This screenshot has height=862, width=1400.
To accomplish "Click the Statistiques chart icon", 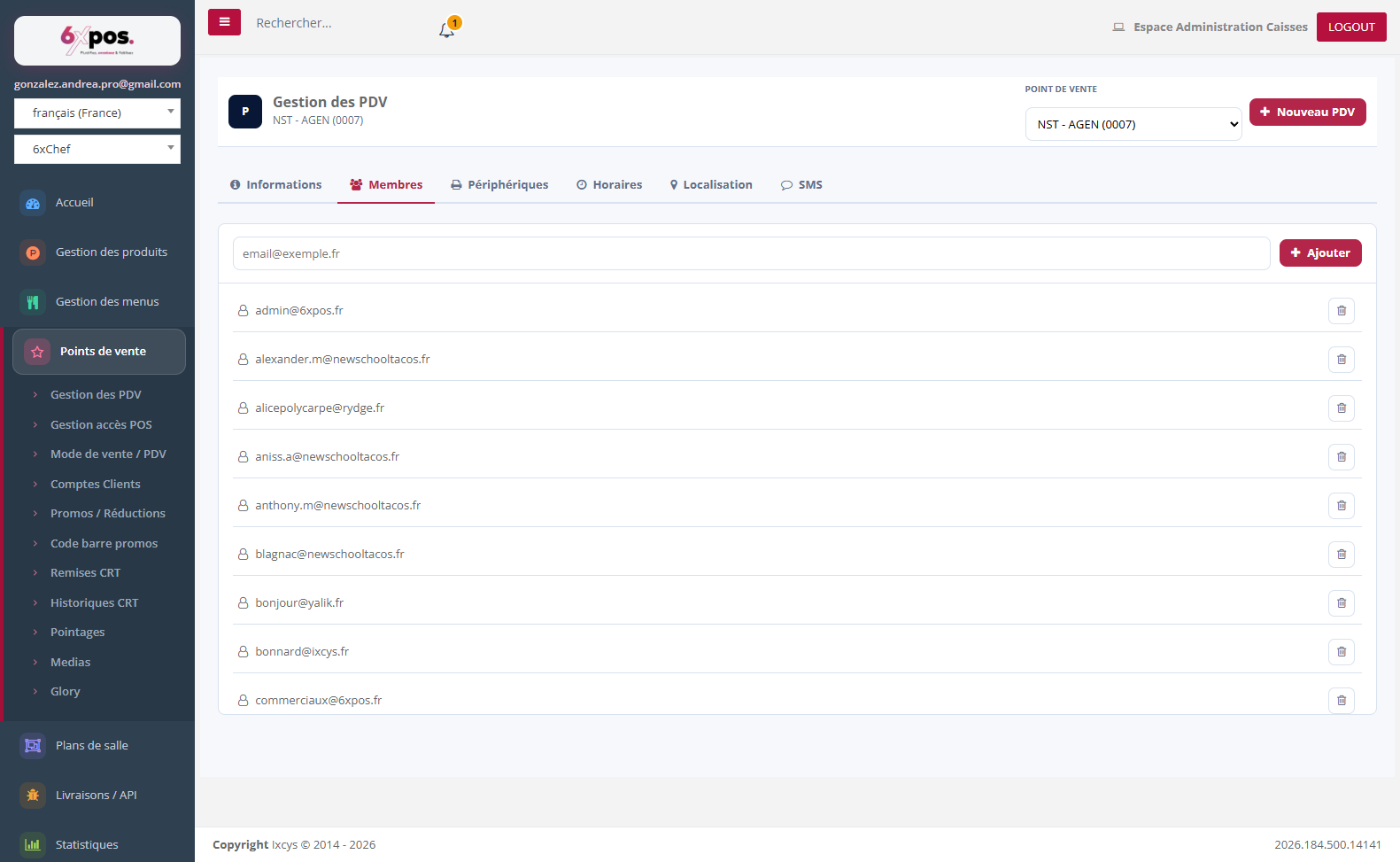I will [x=33, y=845].
